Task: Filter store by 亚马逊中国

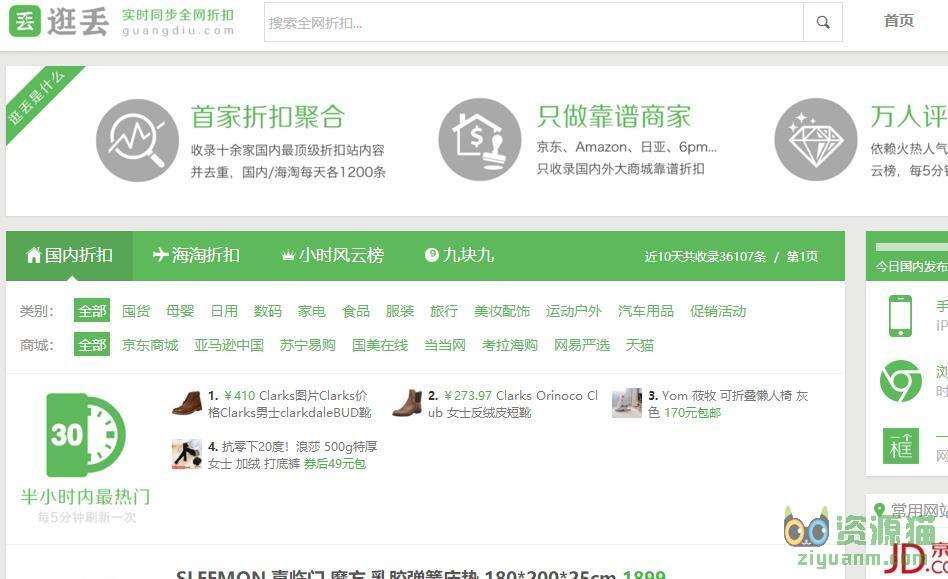Action: [x=229, y=344]
